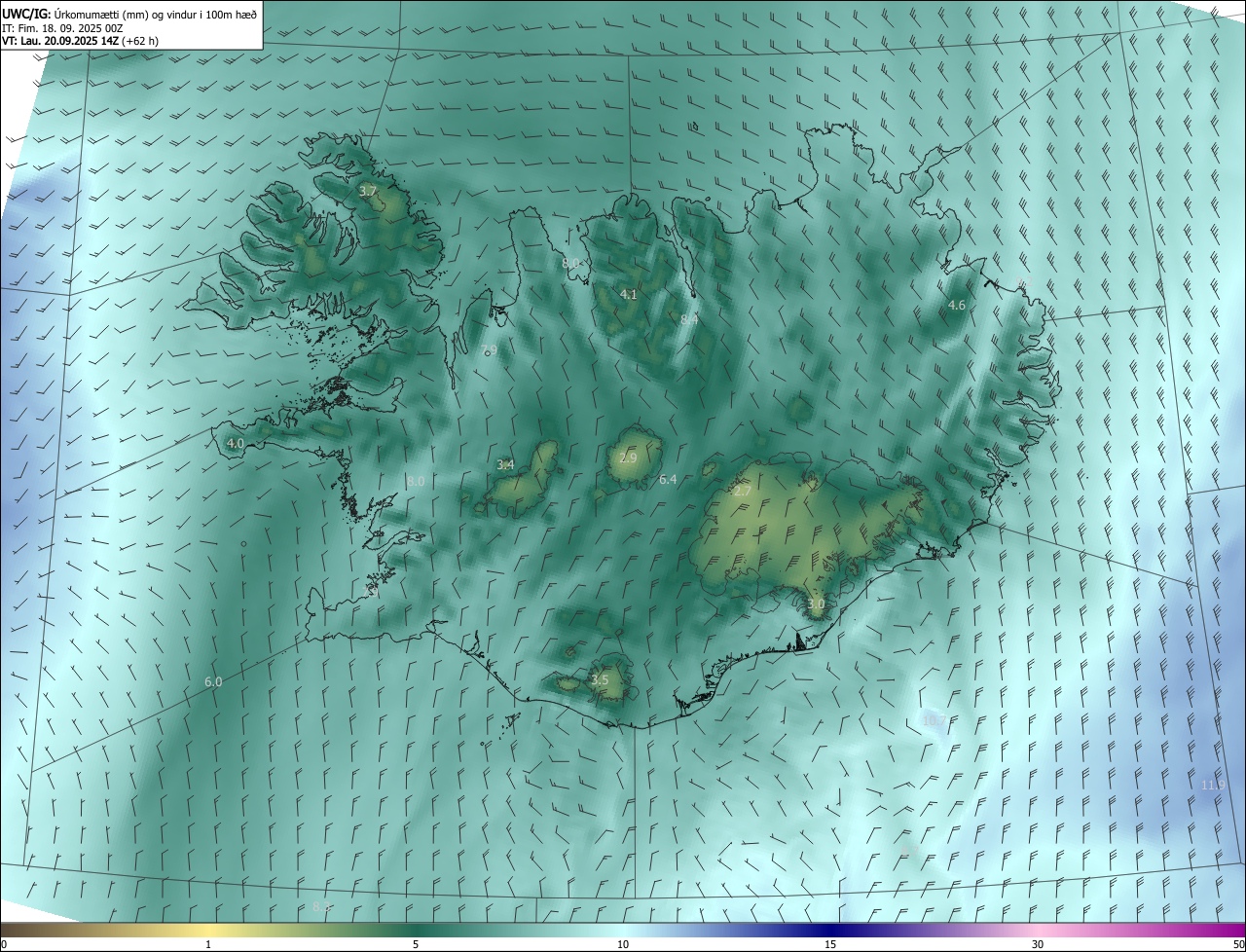Click the 3.7 value in the Westfjords

[368, 192]
